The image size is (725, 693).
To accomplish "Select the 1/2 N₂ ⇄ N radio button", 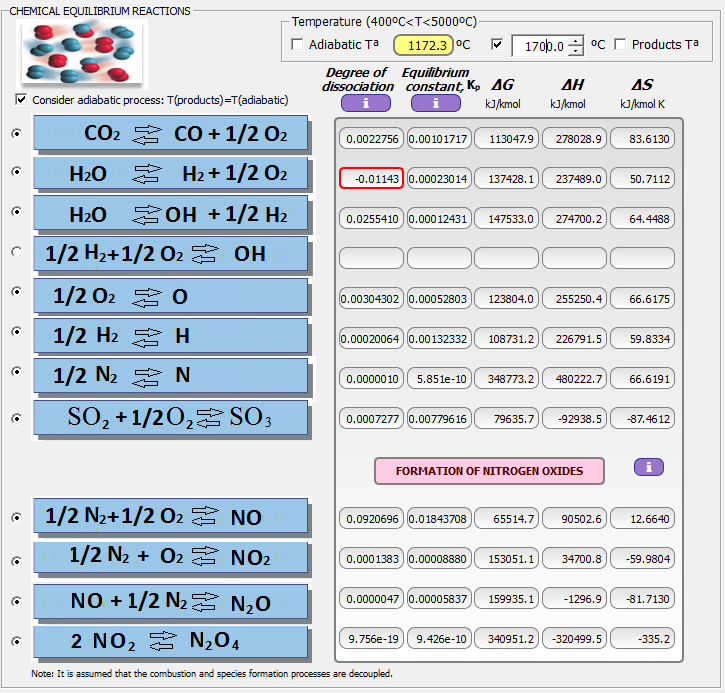I will click(16, 372).
